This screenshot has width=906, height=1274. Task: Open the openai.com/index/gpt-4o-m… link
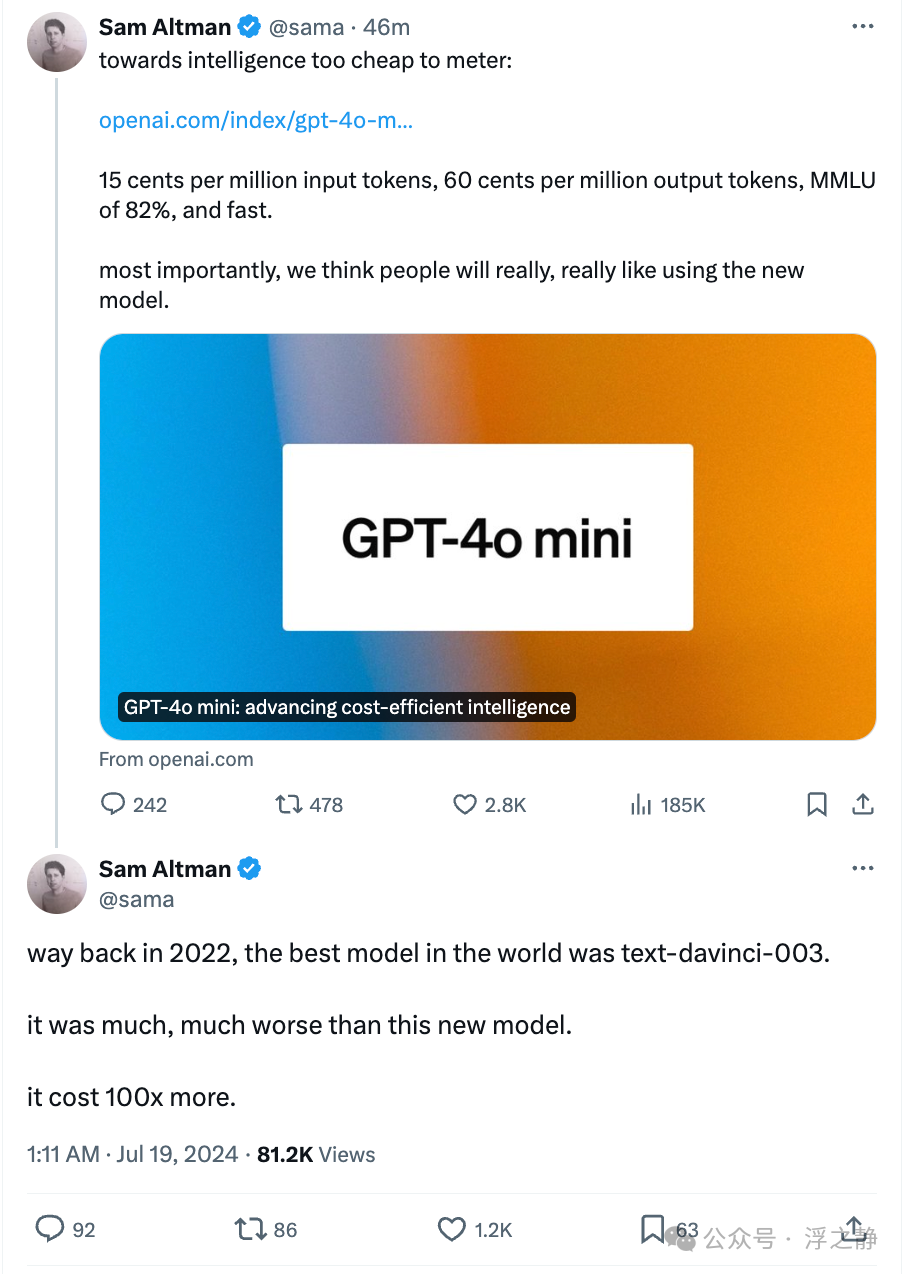(x=256, y=121)
